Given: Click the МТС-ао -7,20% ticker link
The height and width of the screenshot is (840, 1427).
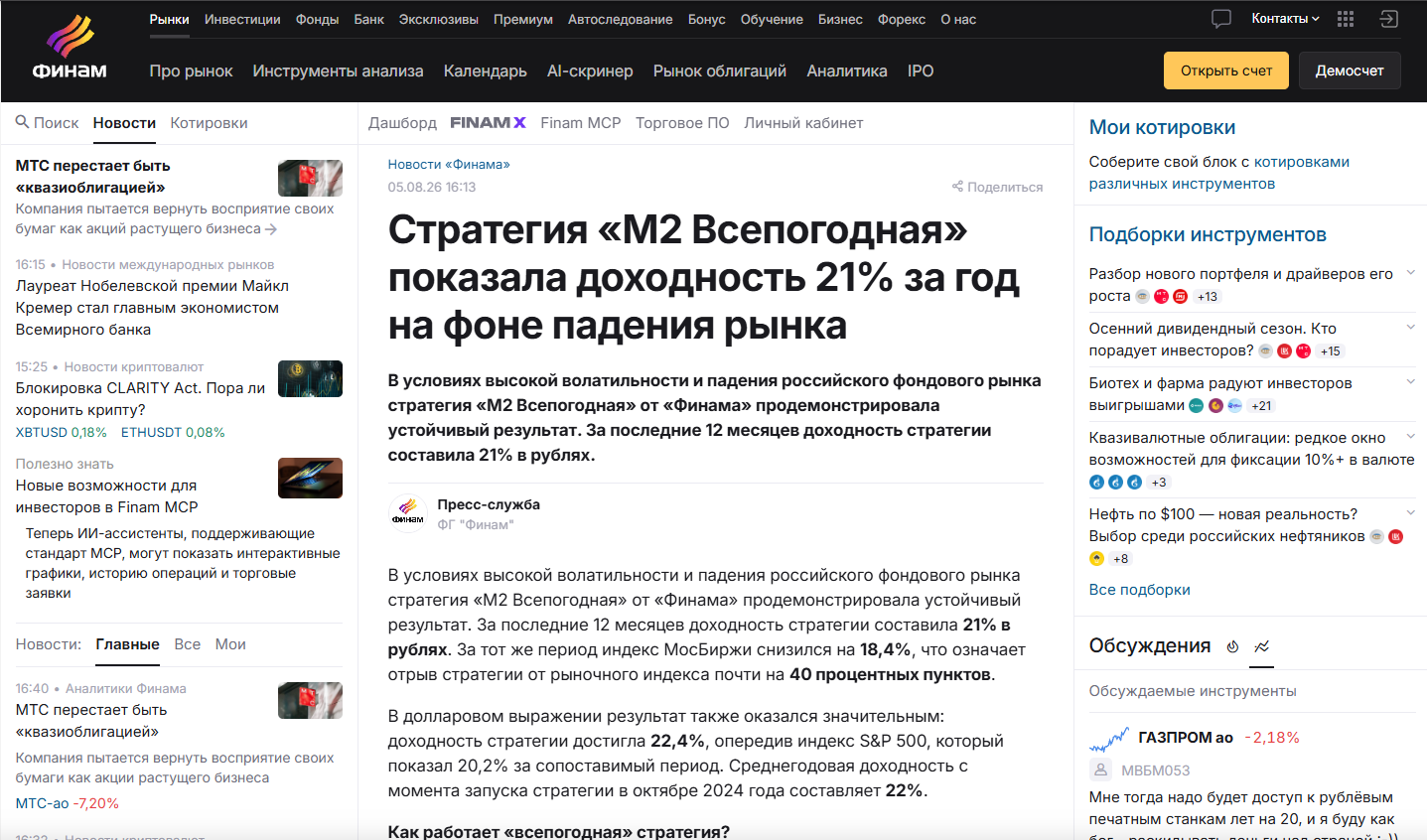Looking at the screenshot, I should click(x=68, y=803).
